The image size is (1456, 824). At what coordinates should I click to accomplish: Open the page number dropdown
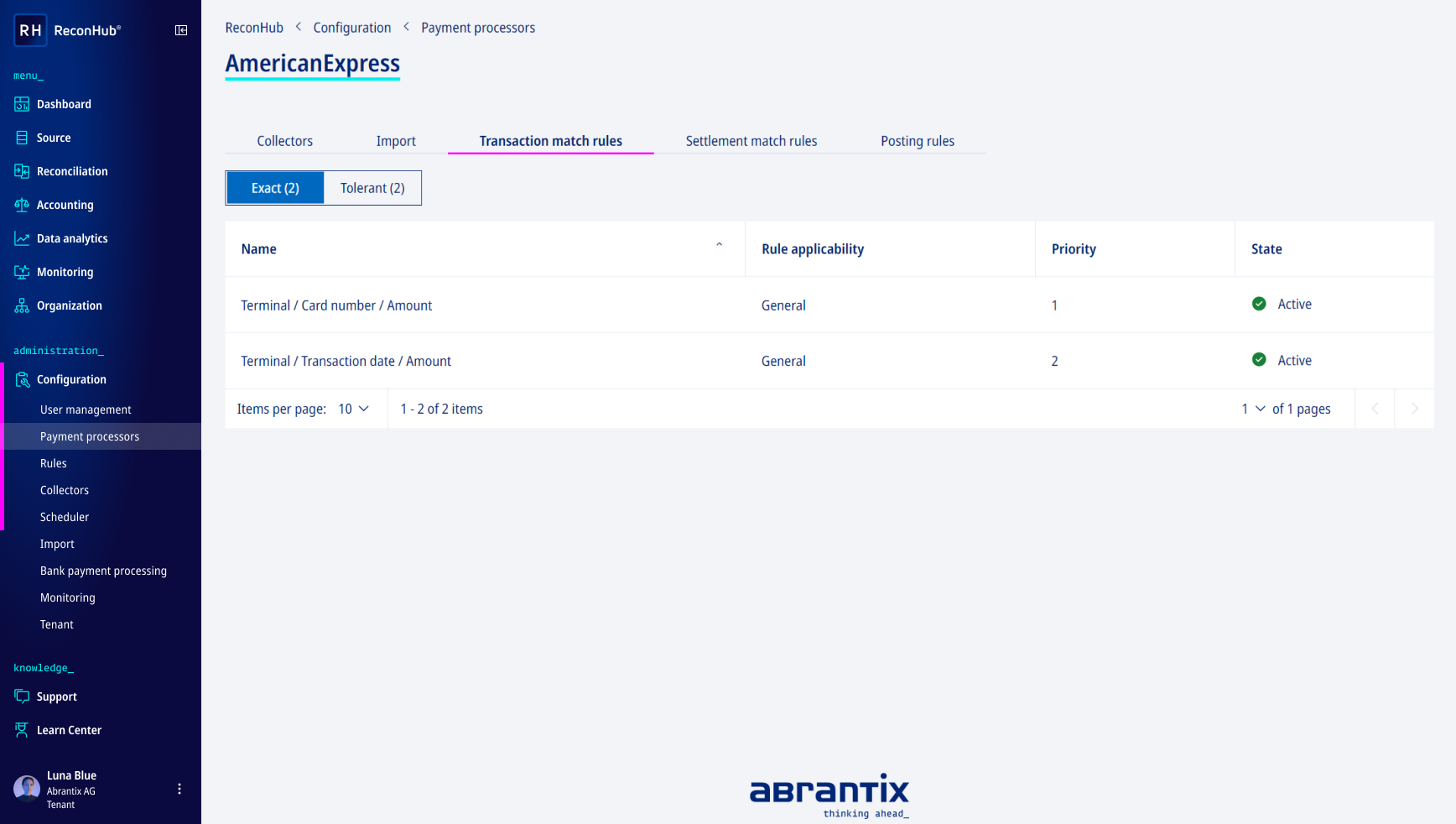(x=1253, y=409)
